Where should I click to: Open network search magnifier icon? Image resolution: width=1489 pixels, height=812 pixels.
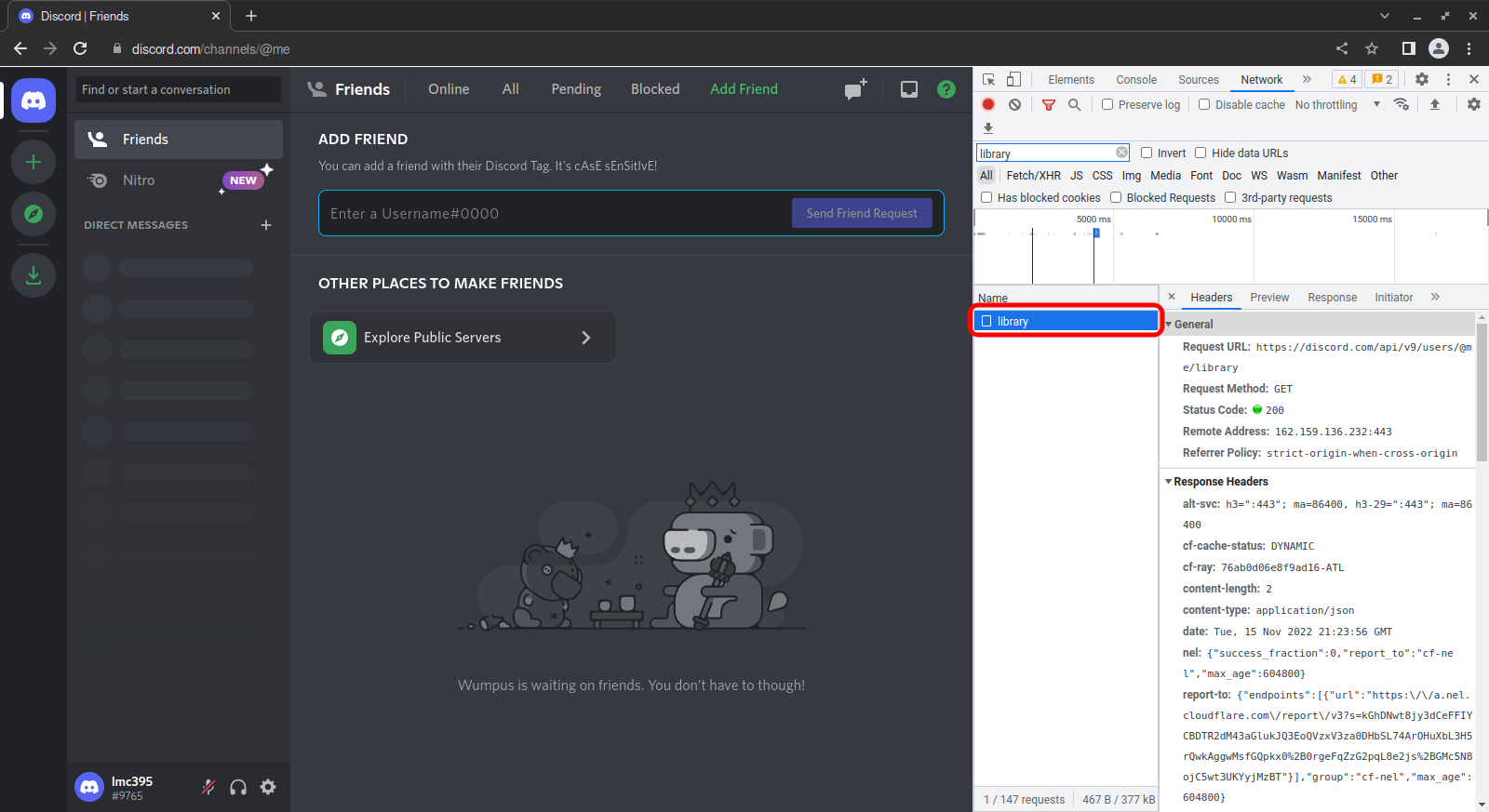pyautogui.click(x=1075, y=104)
